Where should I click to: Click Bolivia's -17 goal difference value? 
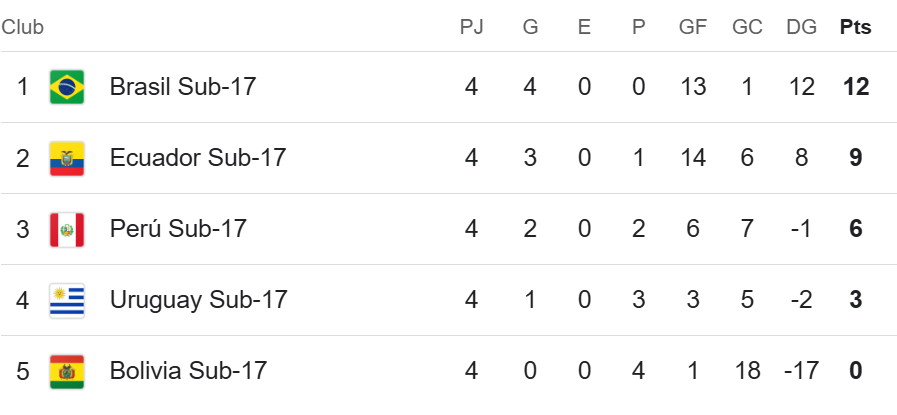click(801, 371)
